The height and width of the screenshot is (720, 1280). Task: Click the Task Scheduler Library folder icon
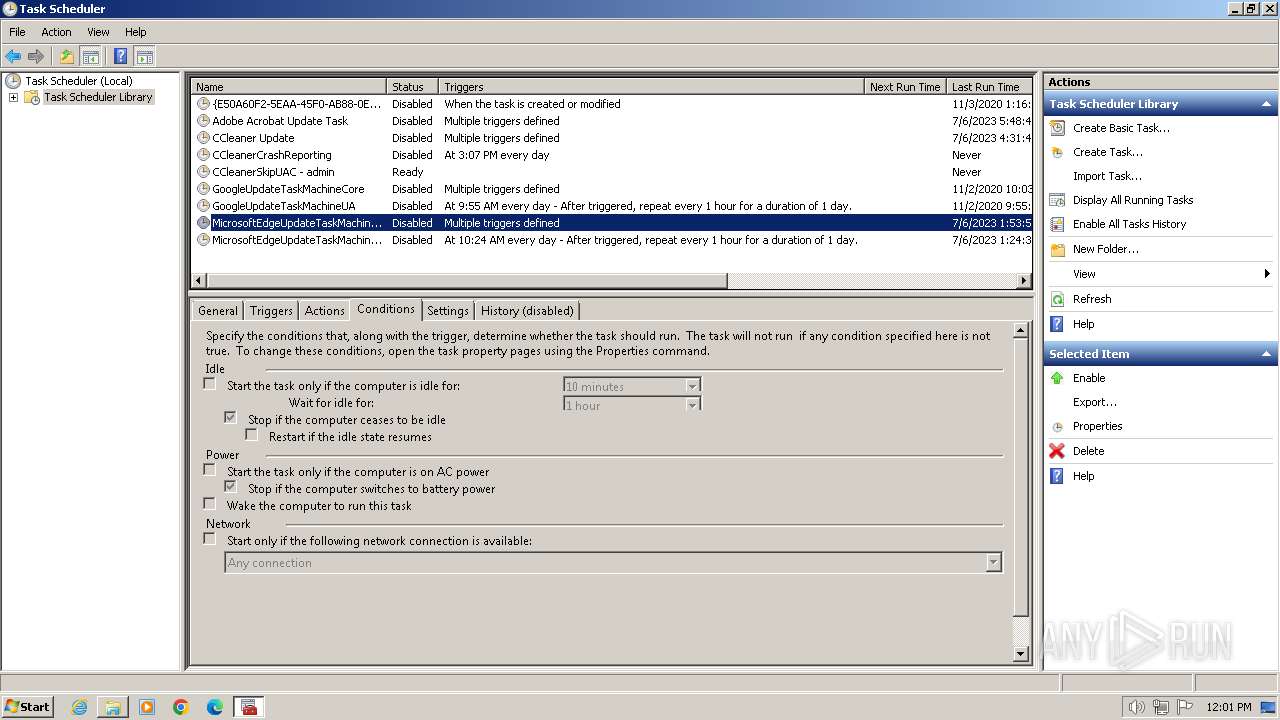[32, 97]
